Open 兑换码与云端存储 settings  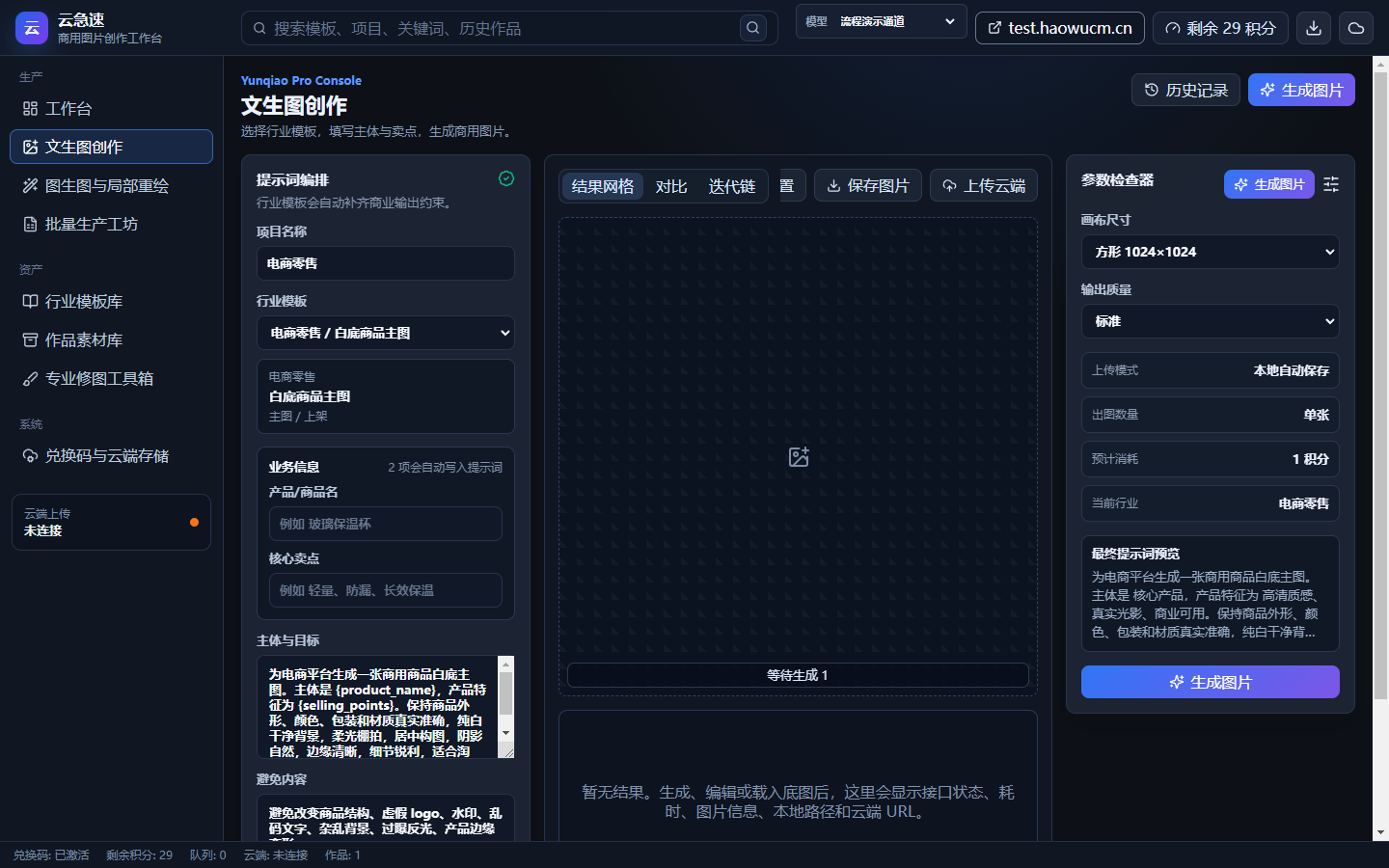click(x=111, y=455)
